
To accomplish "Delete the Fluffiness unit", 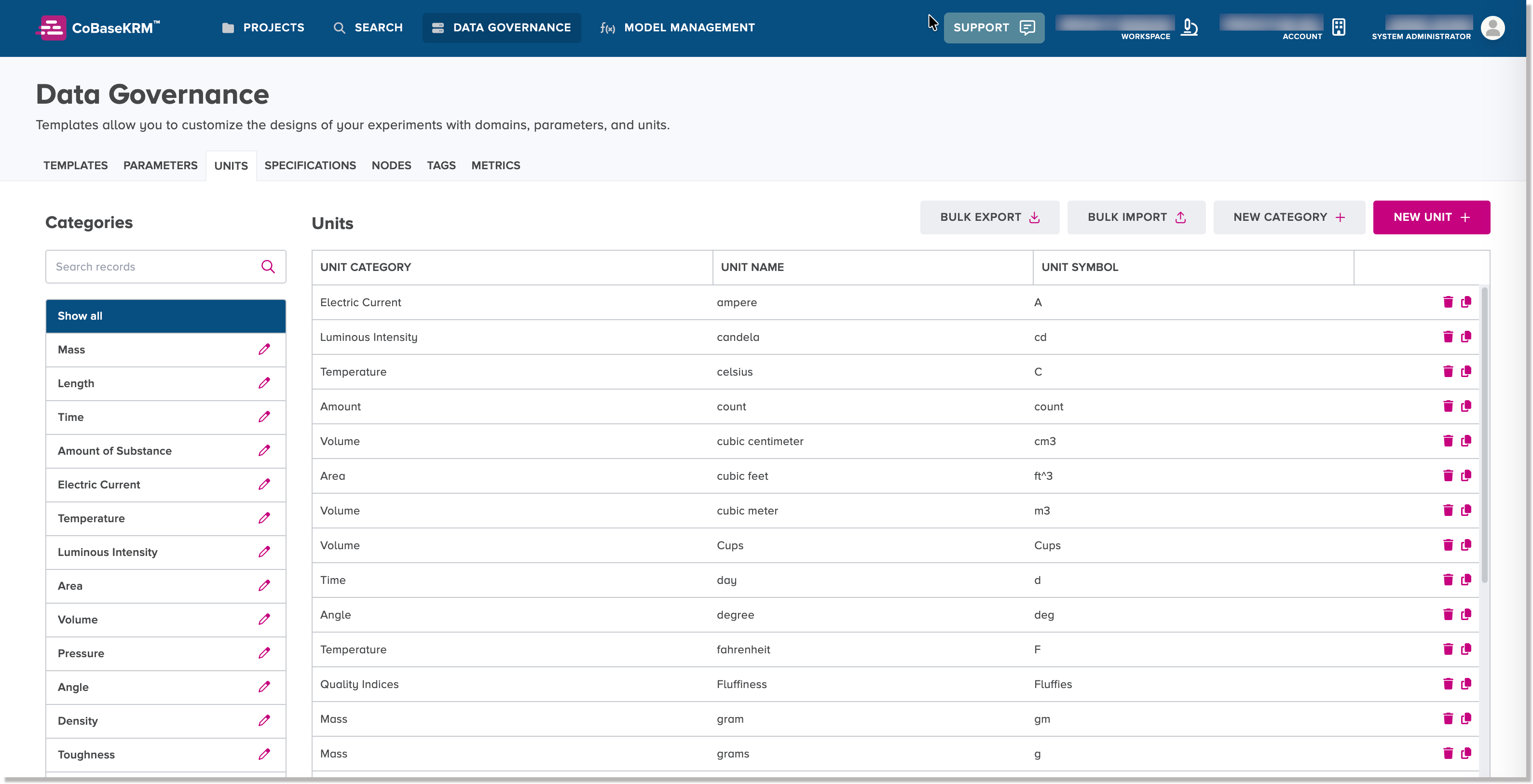I will click(x=1448, y=684).
